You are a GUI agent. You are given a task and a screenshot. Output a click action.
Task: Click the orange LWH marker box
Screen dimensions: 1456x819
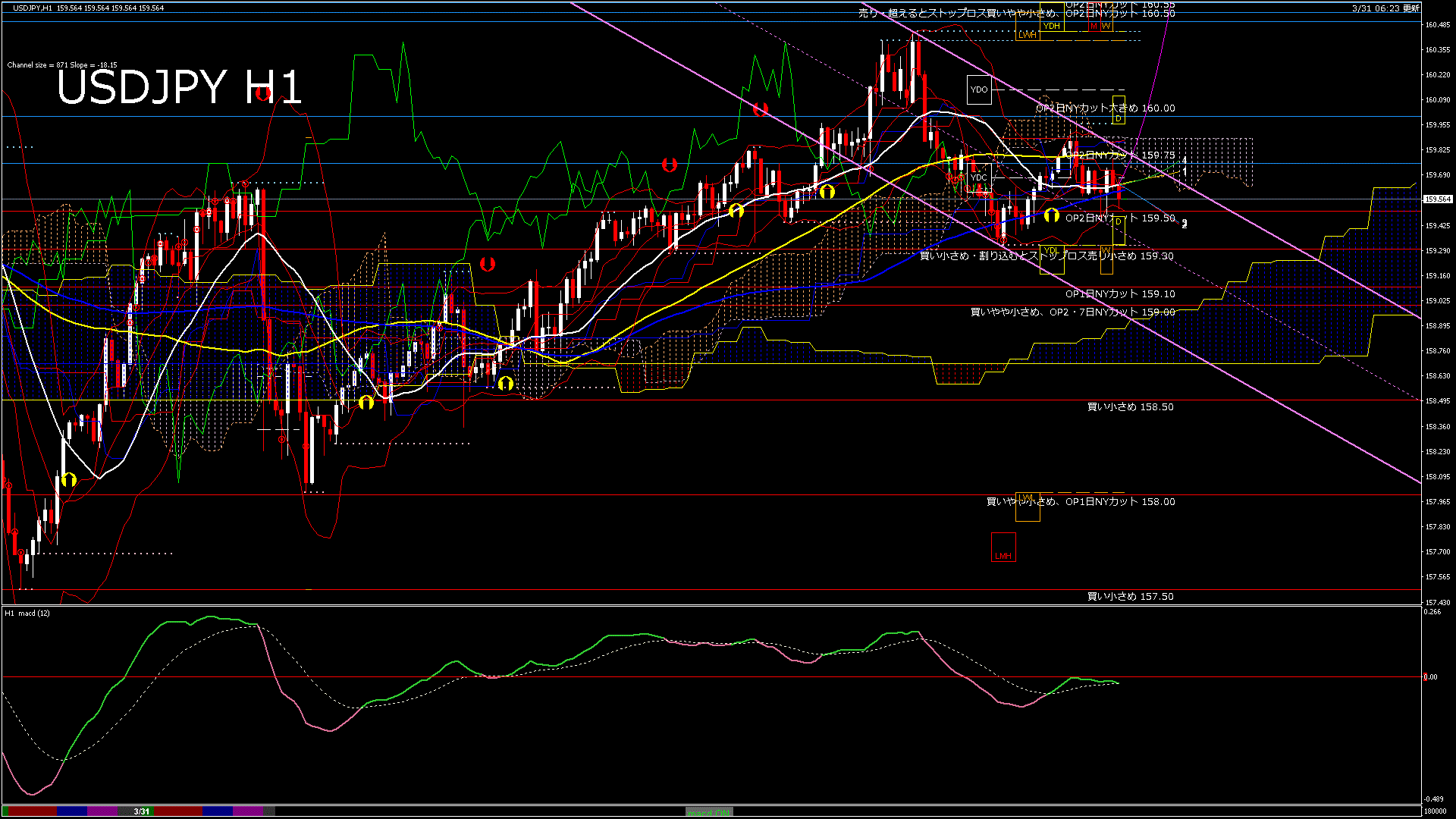click(1028, 36)
